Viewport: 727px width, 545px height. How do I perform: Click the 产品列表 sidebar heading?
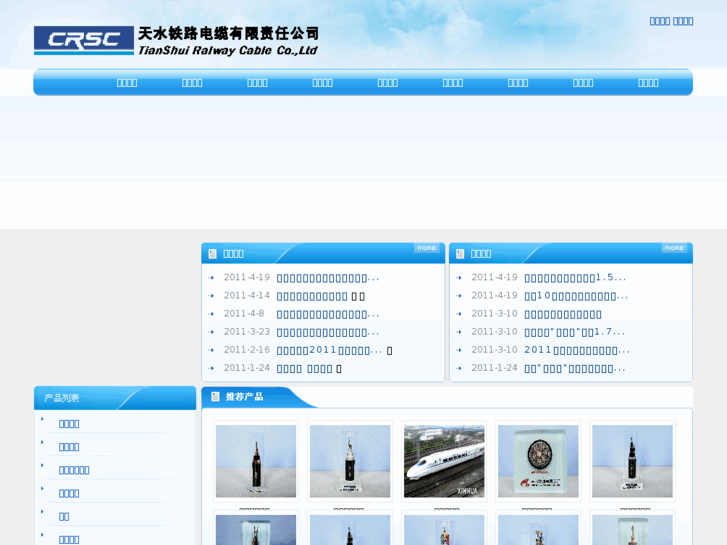tap(62, 398)
